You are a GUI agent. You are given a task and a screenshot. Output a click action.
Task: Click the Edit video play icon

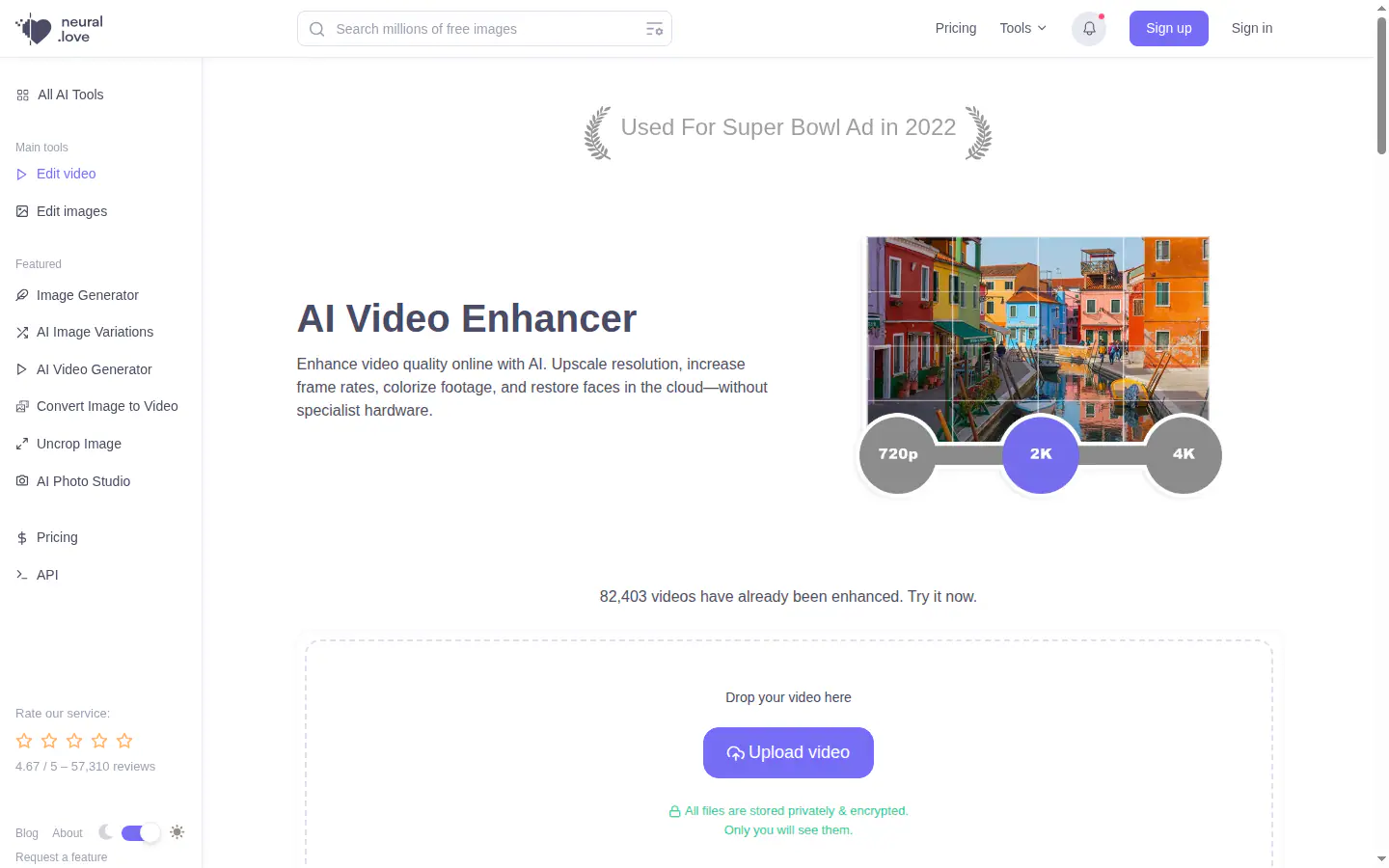pos(22,175)
